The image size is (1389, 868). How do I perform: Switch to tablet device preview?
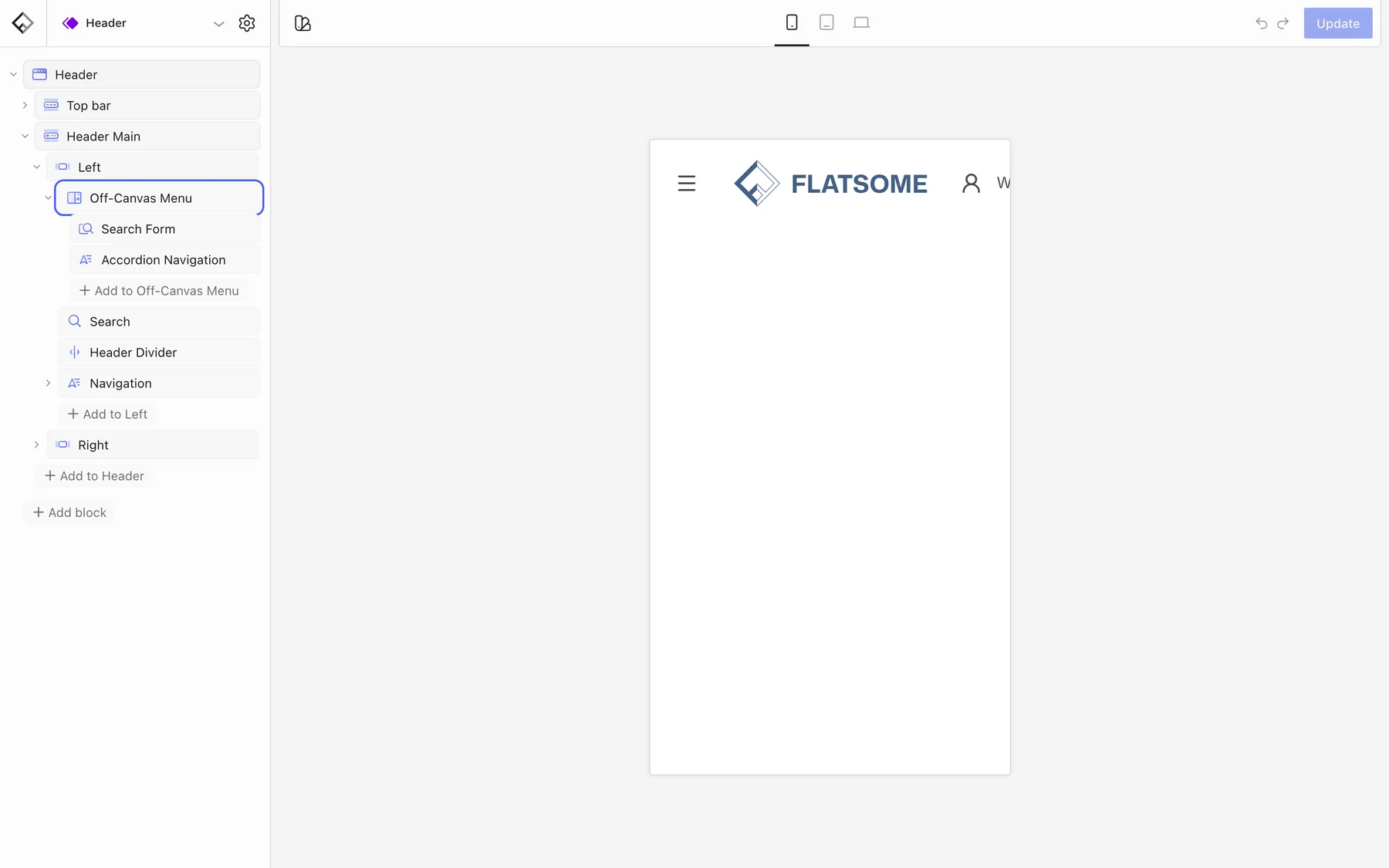click(x=826, y=22)
